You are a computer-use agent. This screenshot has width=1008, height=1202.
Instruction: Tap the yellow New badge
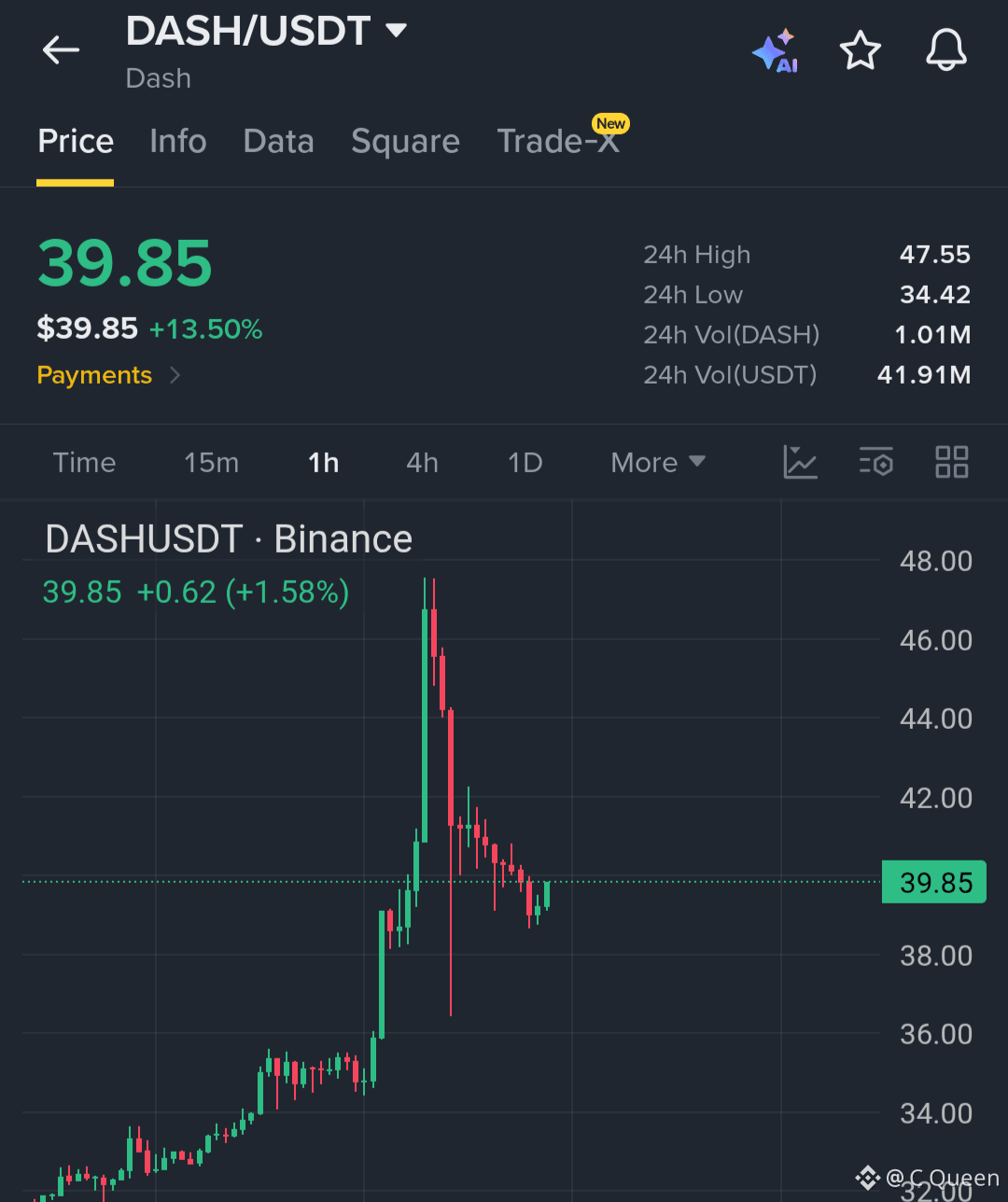[x=611, y=123]
